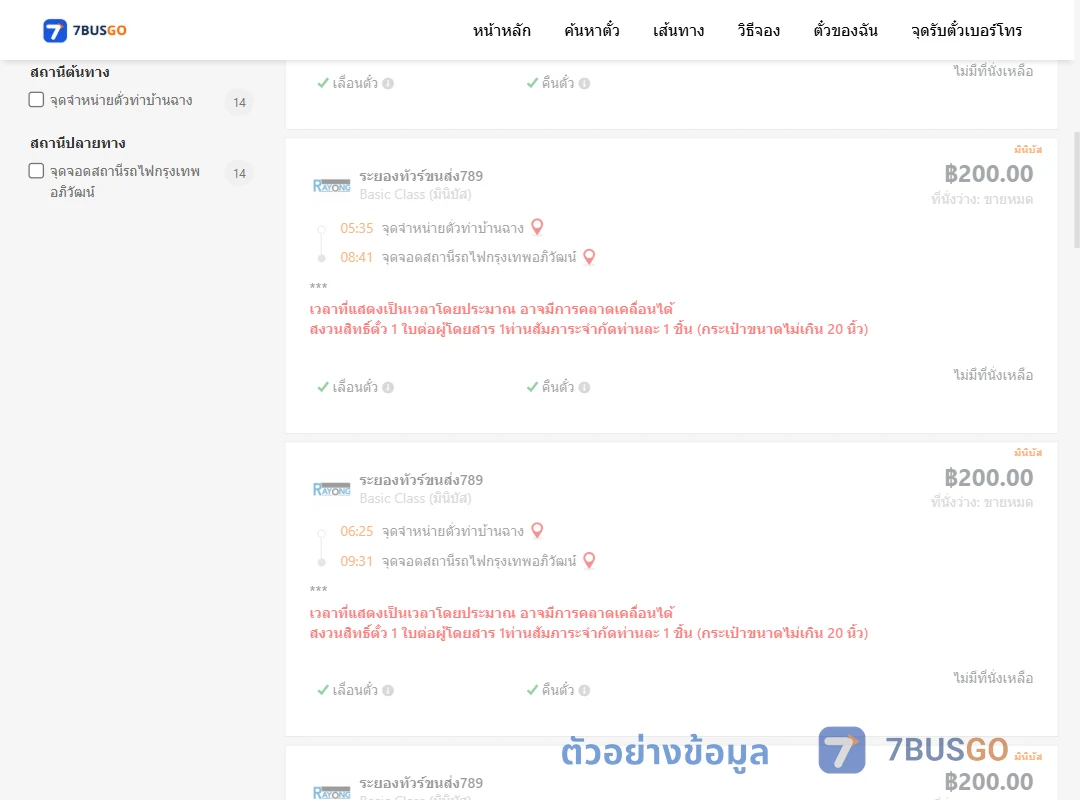Click คืนตั๋ว info icon in top partial card
This screenshot has width=1080, height=800.
[x=584, y=83]
